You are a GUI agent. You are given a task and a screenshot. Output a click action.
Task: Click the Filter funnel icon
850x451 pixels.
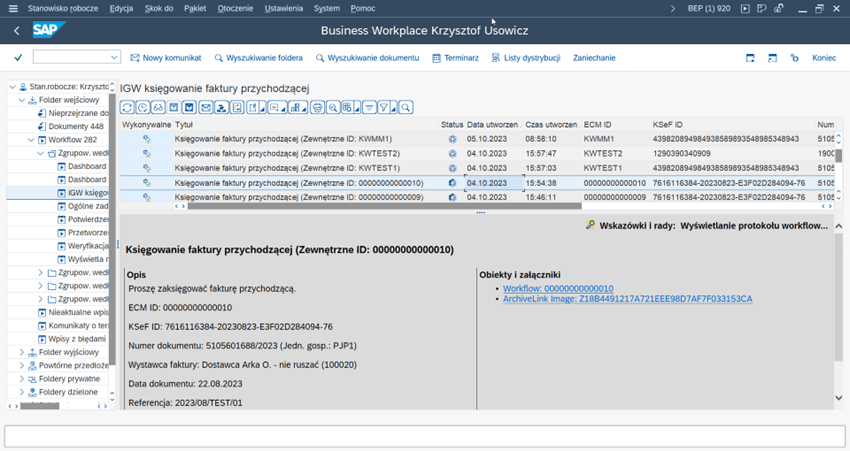point(384,107)
